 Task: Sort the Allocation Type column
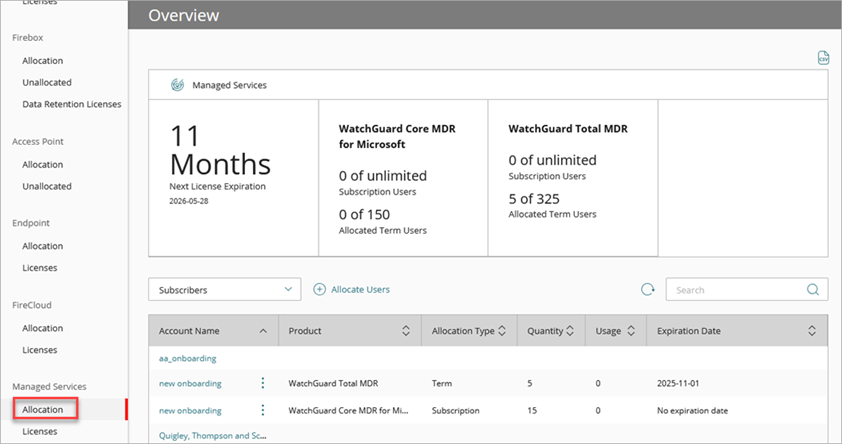pyautogui.click(x=502, y=331)
